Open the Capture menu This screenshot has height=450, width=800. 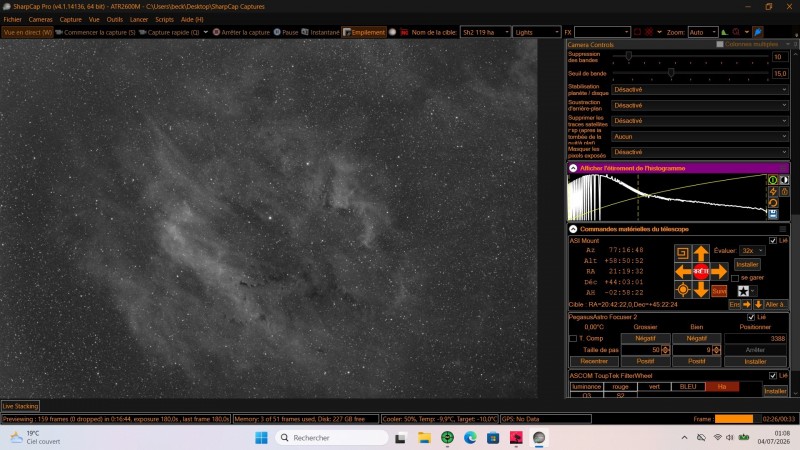pos(70,19)
